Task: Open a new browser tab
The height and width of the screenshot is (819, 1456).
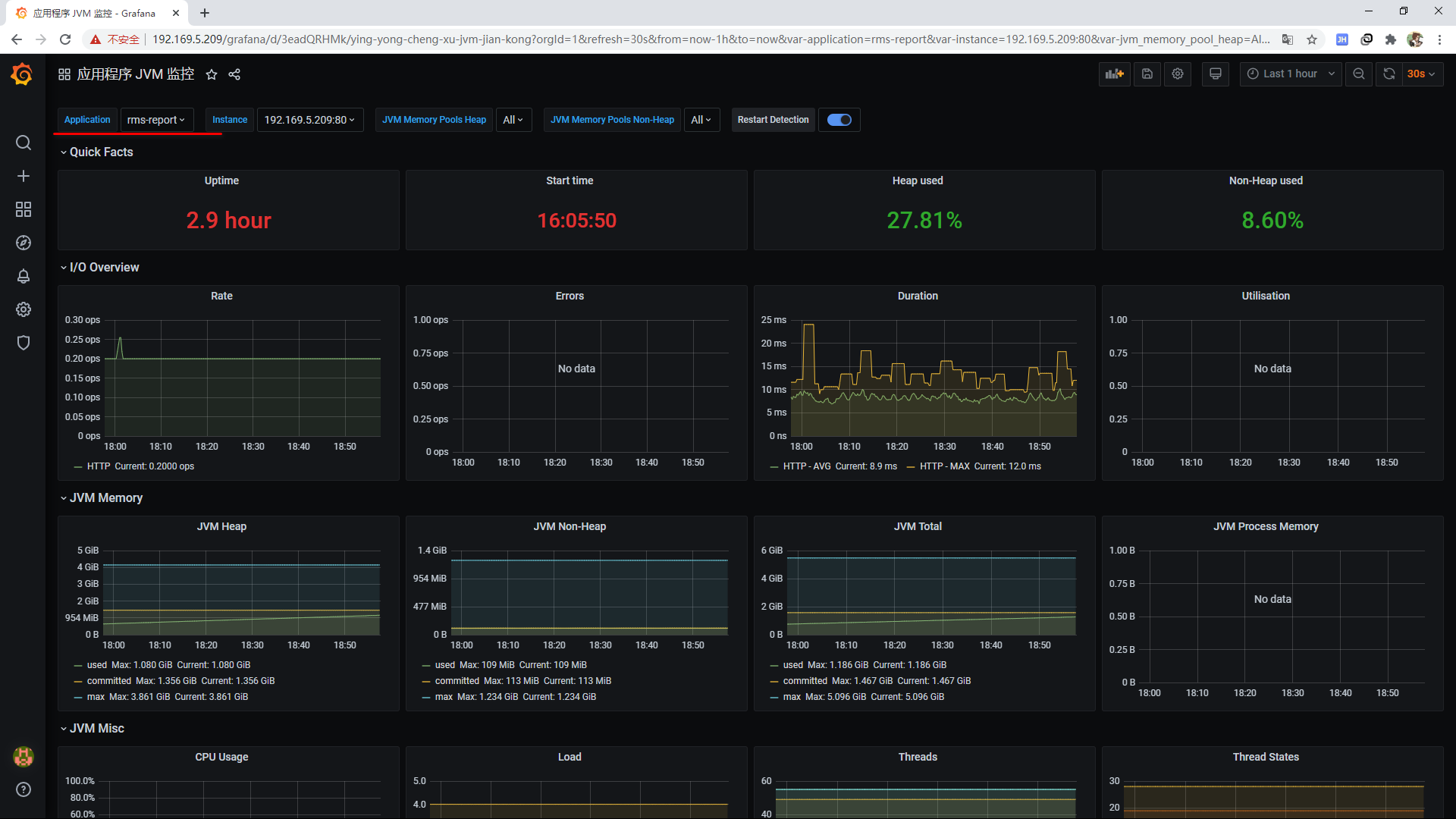Action: (x=205, y=13)
